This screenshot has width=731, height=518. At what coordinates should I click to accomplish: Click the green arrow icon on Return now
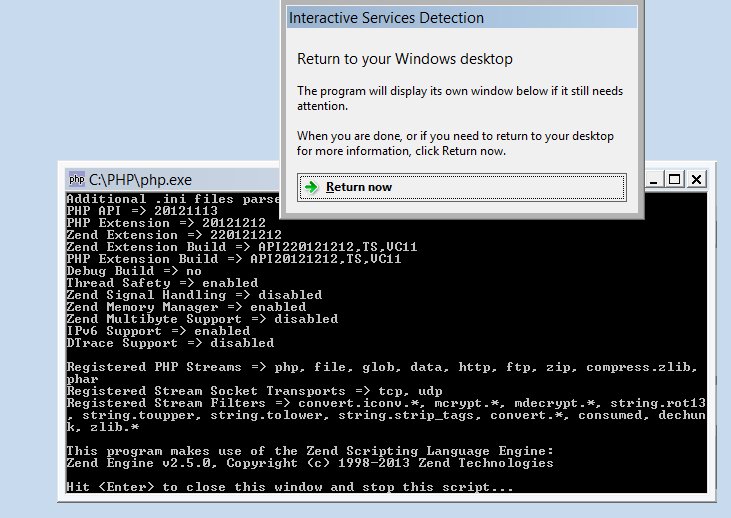[311, 187]
